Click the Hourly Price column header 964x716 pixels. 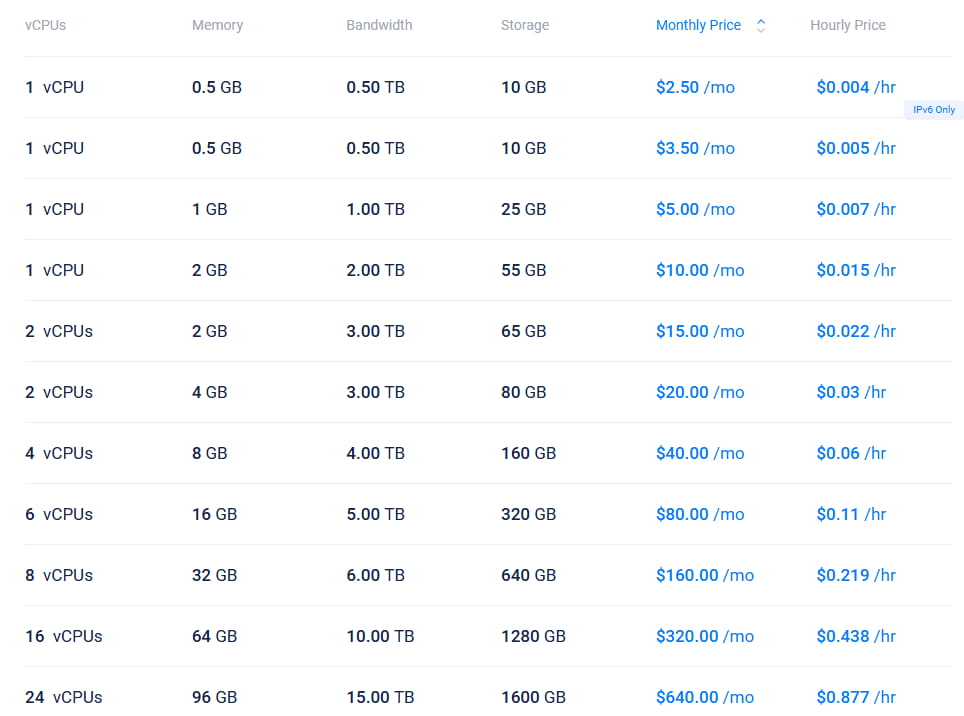(x=847, y=25)
